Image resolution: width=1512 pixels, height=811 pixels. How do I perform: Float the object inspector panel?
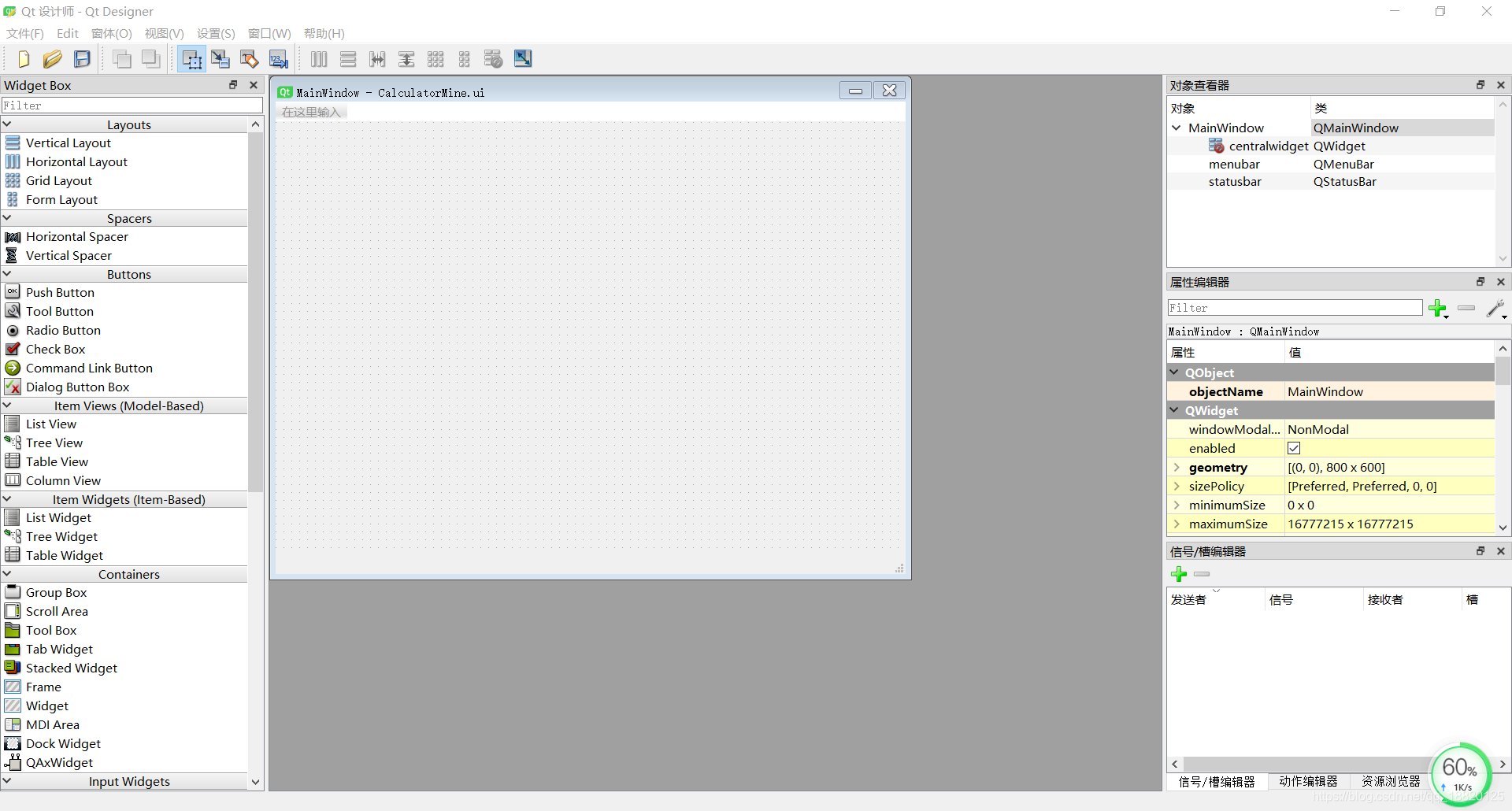click(1480, 85)
